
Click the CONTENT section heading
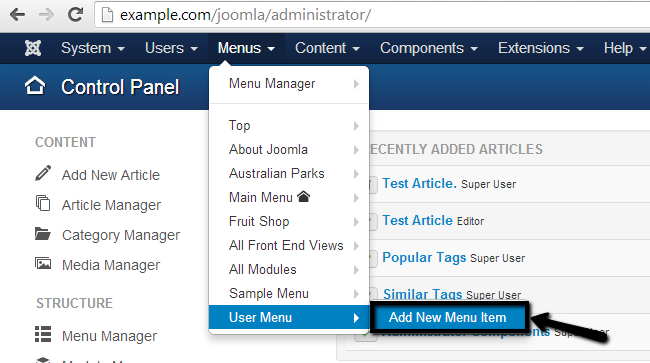65,142
